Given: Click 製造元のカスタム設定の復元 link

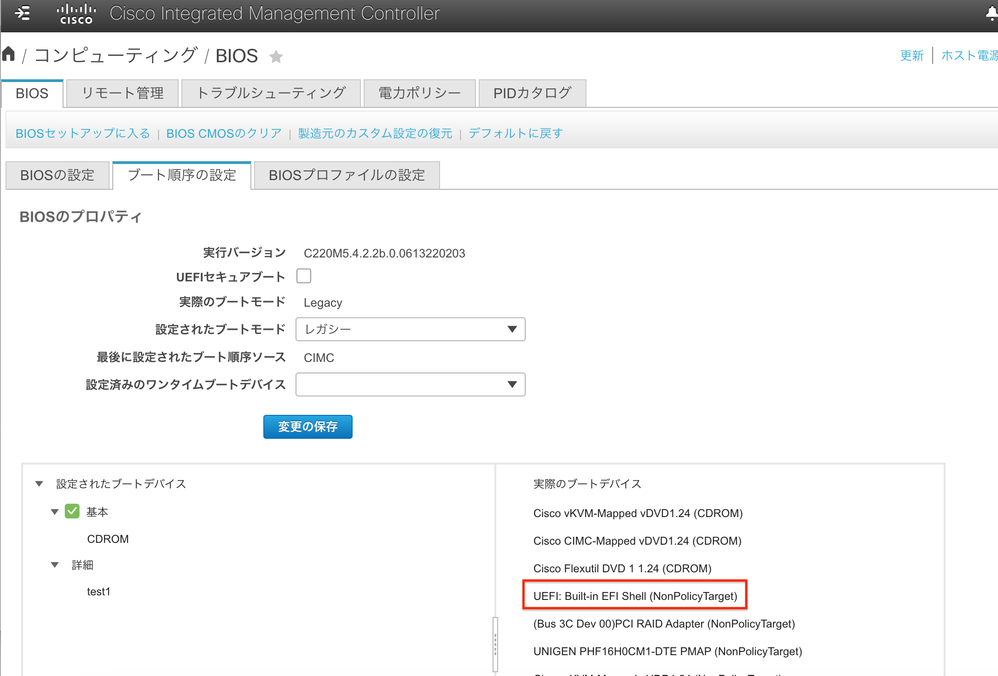Looking at the screenshot, I should coord(375,134).
